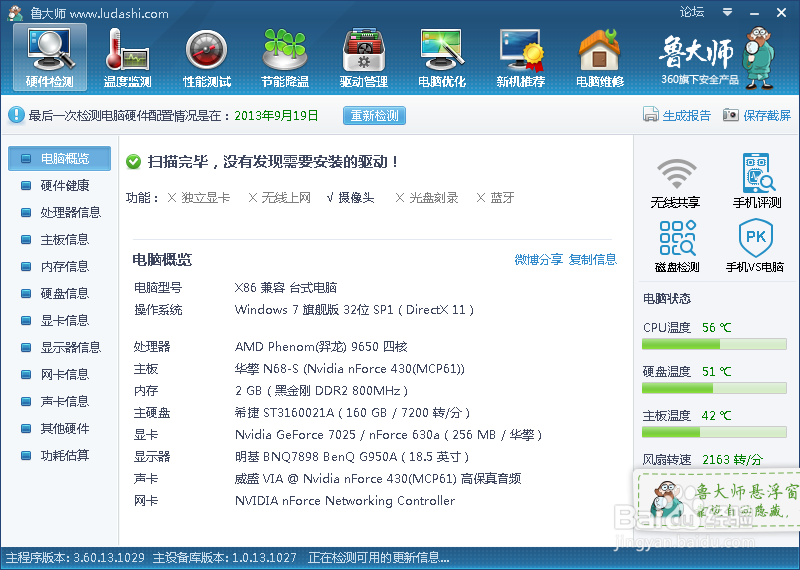Click the 主板温度 temperature bar
Image resolution: width=800 pixels, height=570 pixels.
(x=714, y=432)
